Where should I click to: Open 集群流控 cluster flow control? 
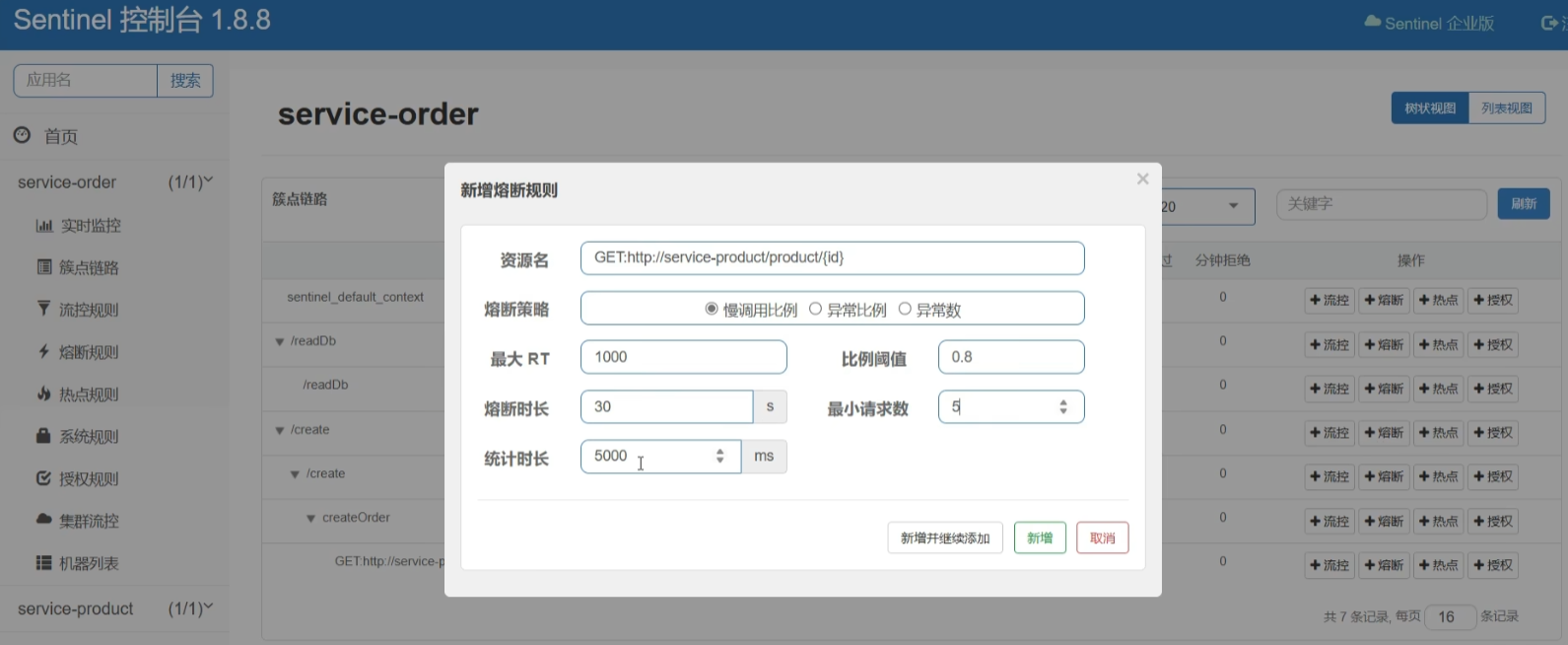(x=78, y=521)
